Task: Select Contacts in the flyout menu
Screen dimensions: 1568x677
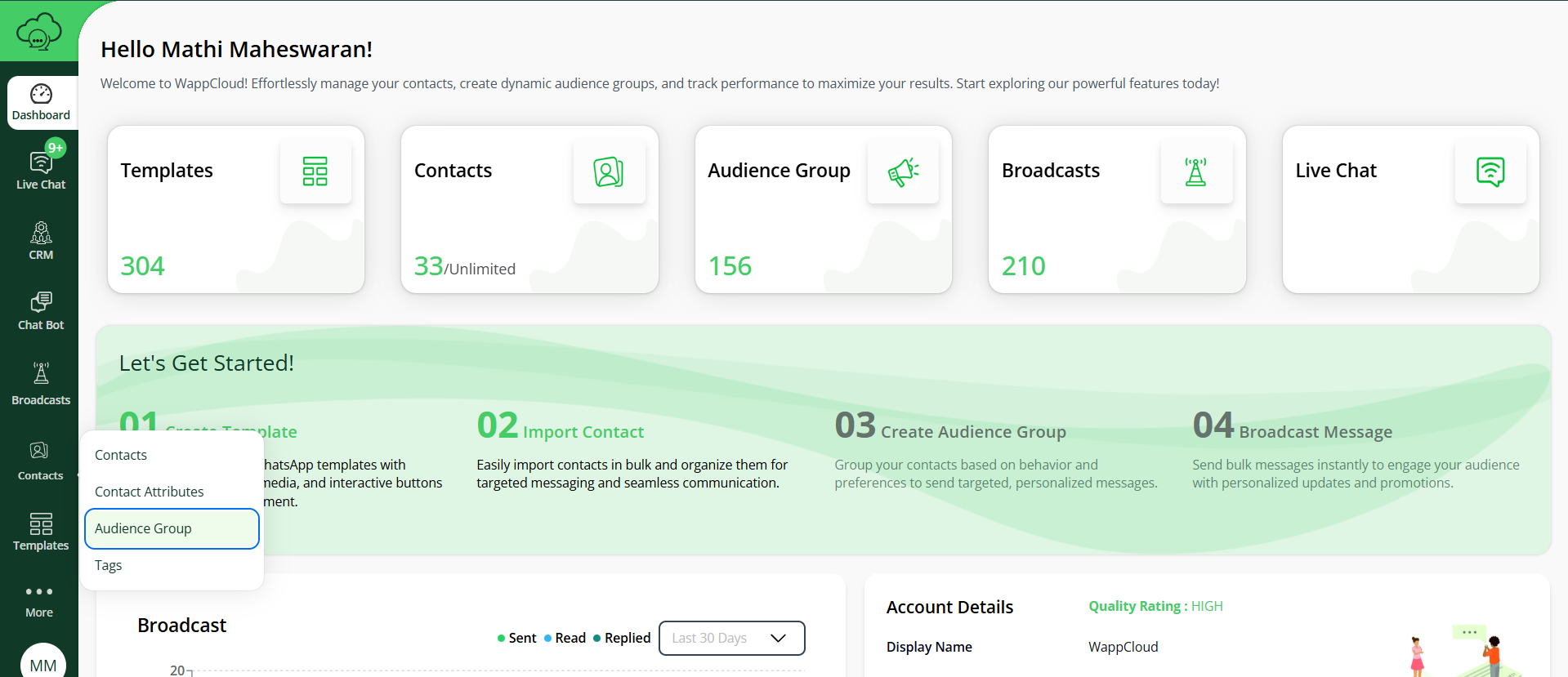Action: click(x=121, y=455)
